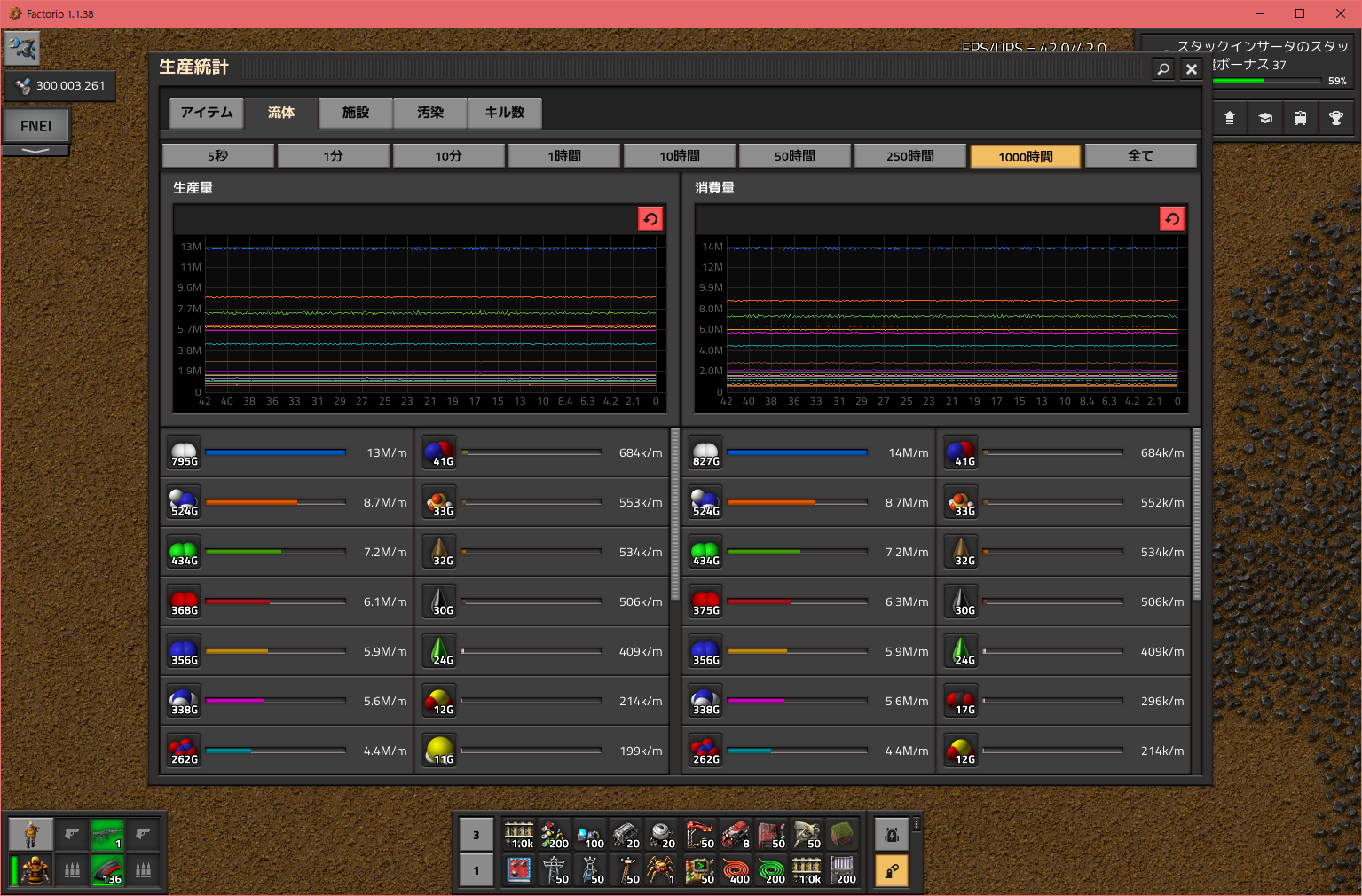This screenshot has width=1362, height=896.
Task: Set time range to 10分
Action: (x=449, y=156)
